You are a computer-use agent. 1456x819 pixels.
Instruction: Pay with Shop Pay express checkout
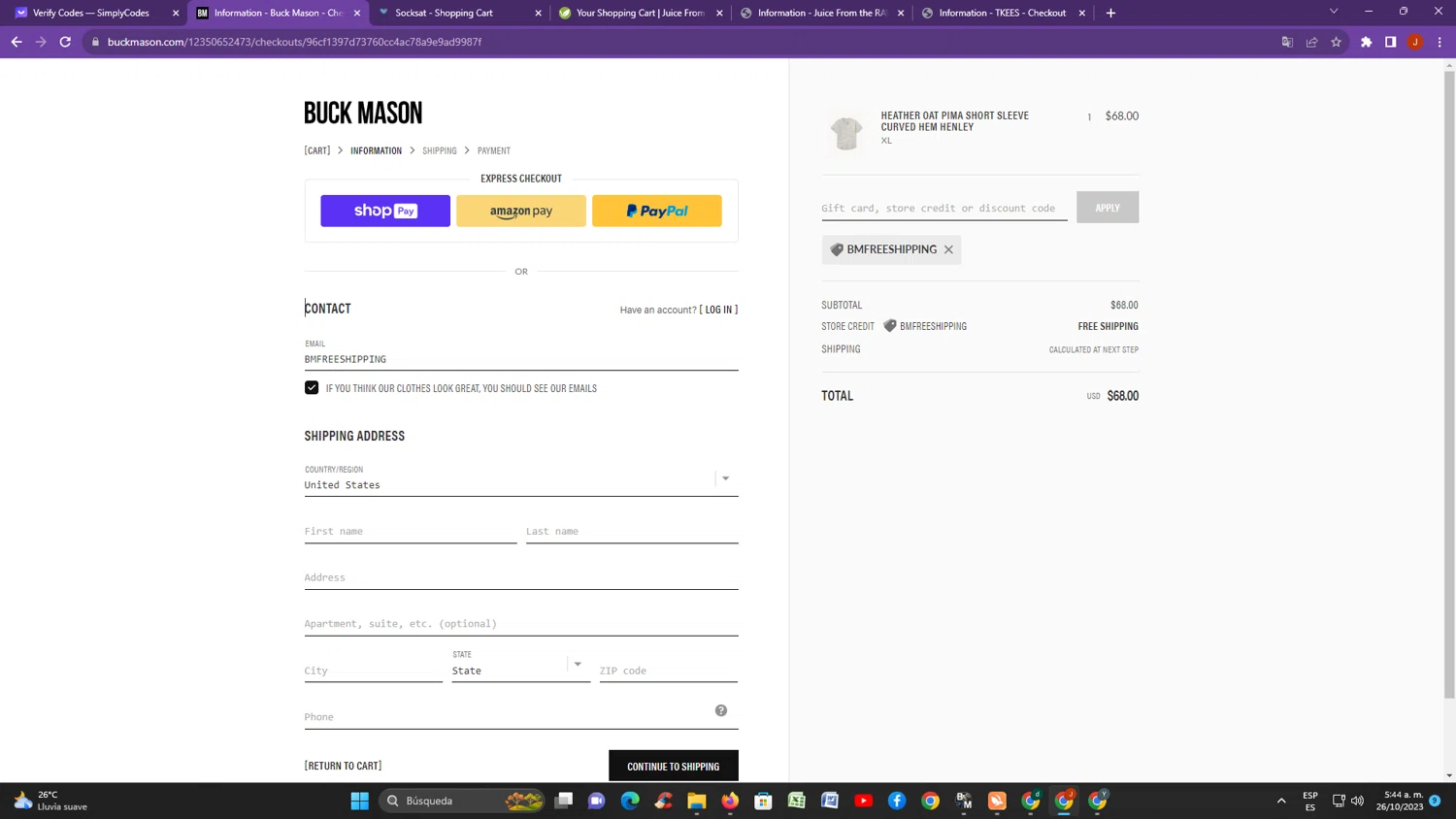tap(385, 211)
